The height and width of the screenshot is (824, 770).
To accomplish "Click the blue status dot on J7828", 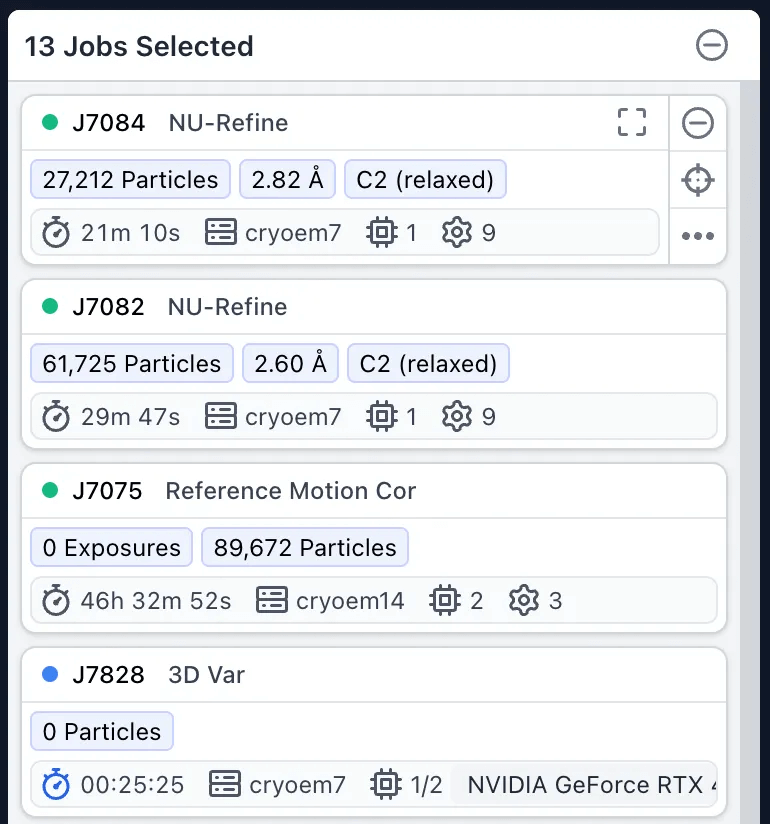I will pyautogui.click(x=50, y=674).
